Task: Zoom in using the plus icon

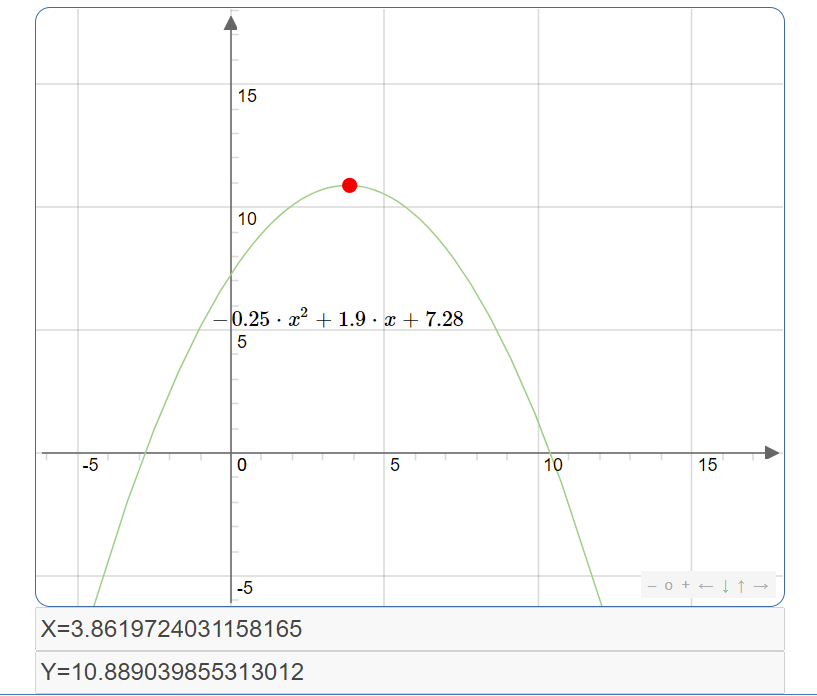Action: point(686,586)
